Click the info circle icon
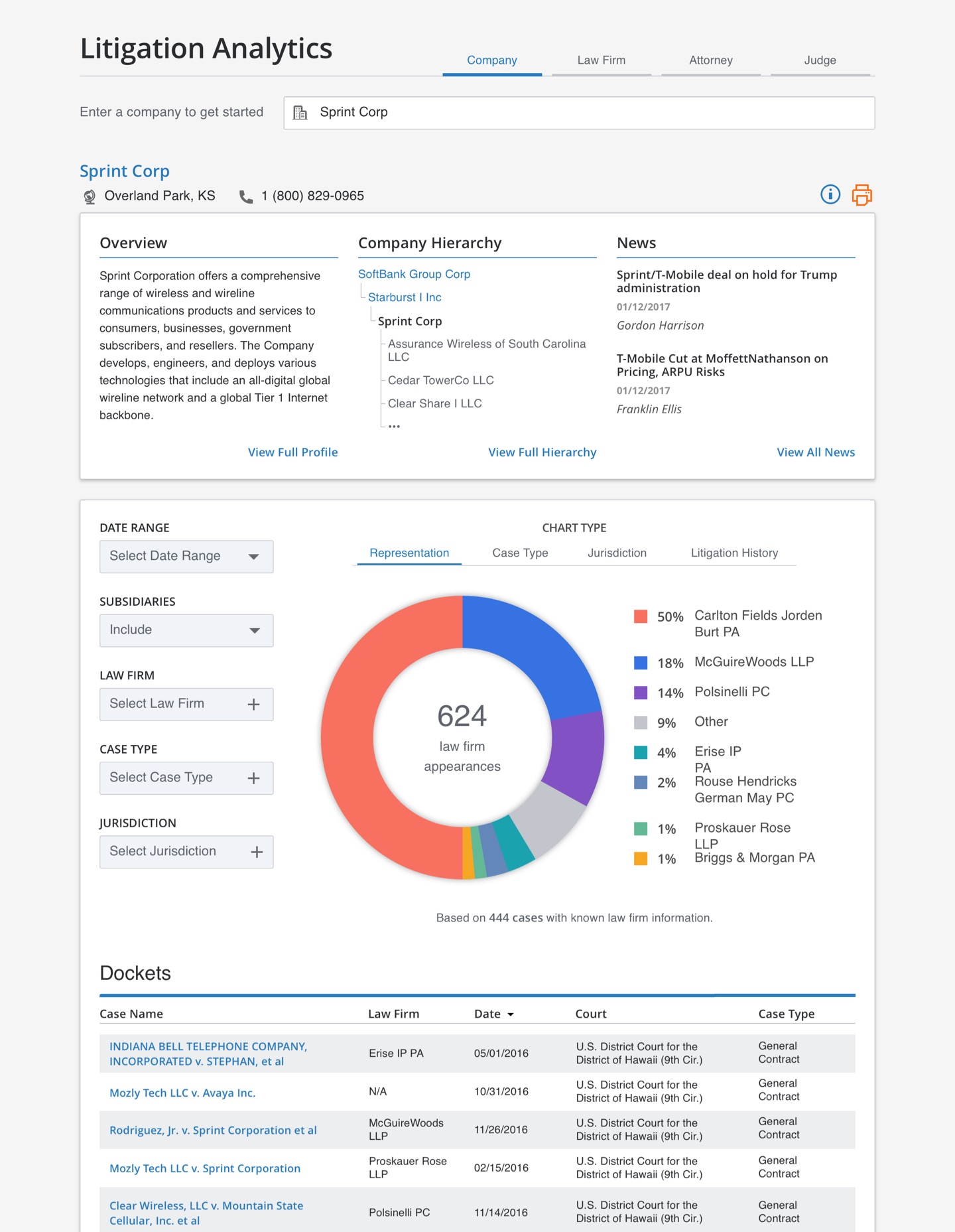 coord(830,194)
